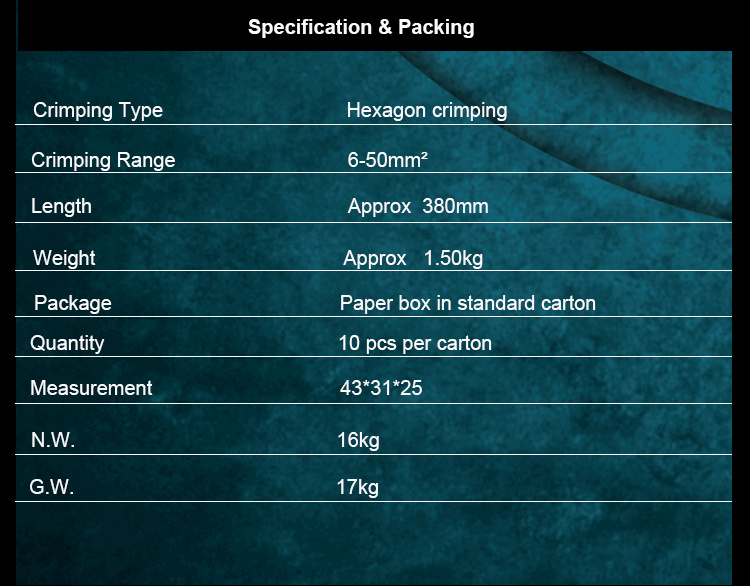Click Paper box in standard carton text
Screen dimensions: 750x586
(468, 303)
